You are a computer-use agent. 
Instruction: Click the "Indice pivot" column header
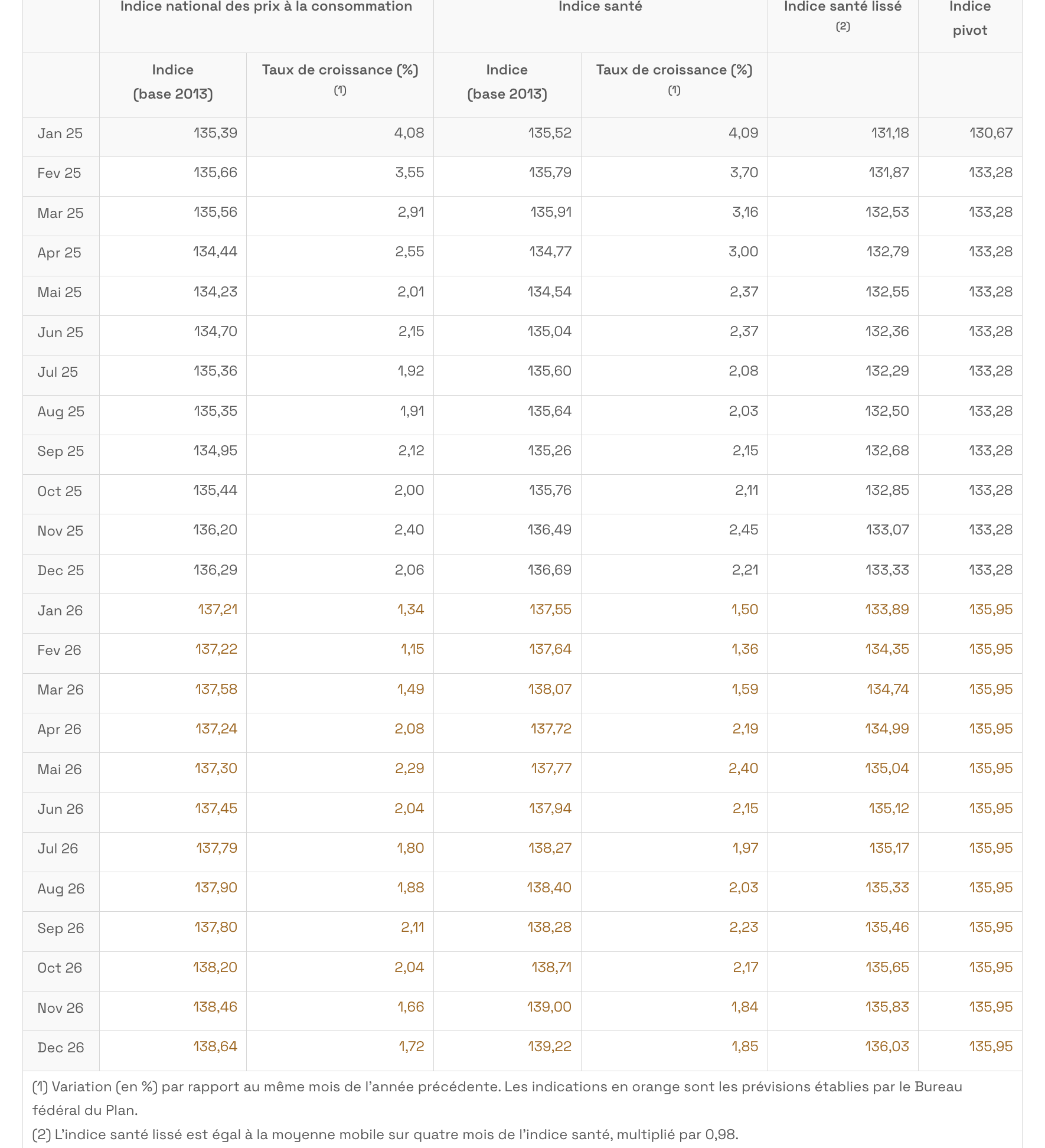pos(969,18)
